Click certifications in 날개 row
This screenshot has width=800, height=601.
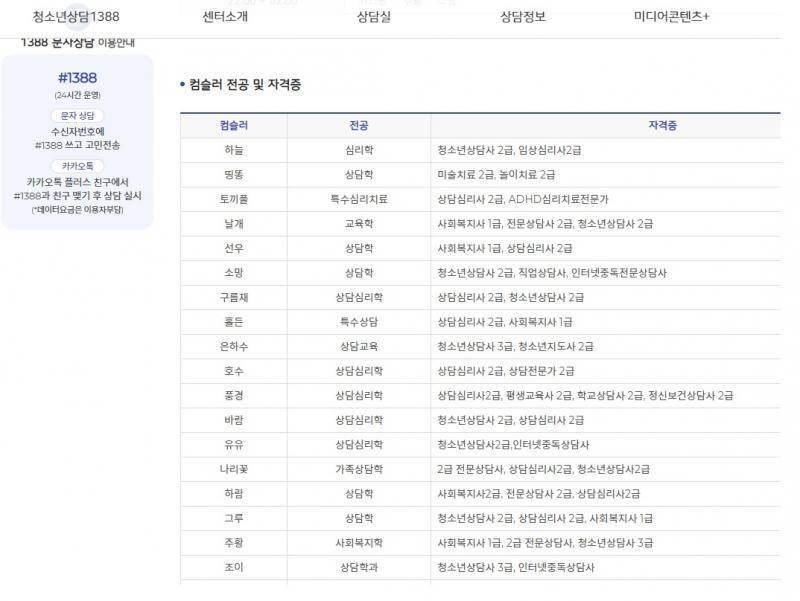pos(545,223)
